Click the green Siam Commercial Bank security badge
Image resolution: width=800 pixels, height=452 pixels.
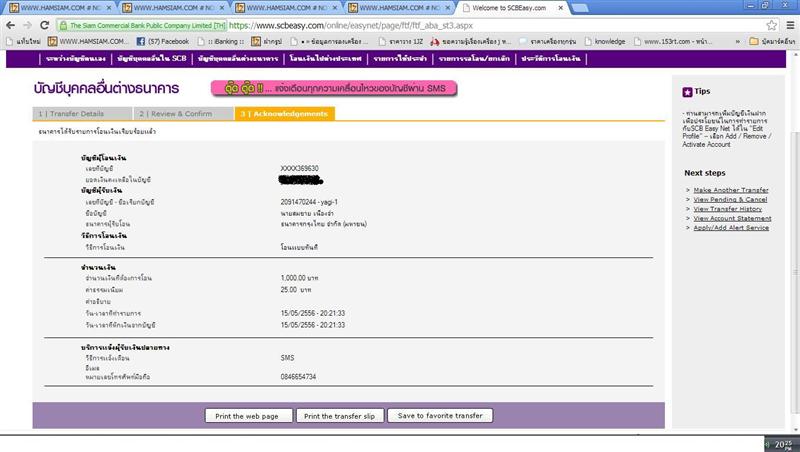(141, 26)
